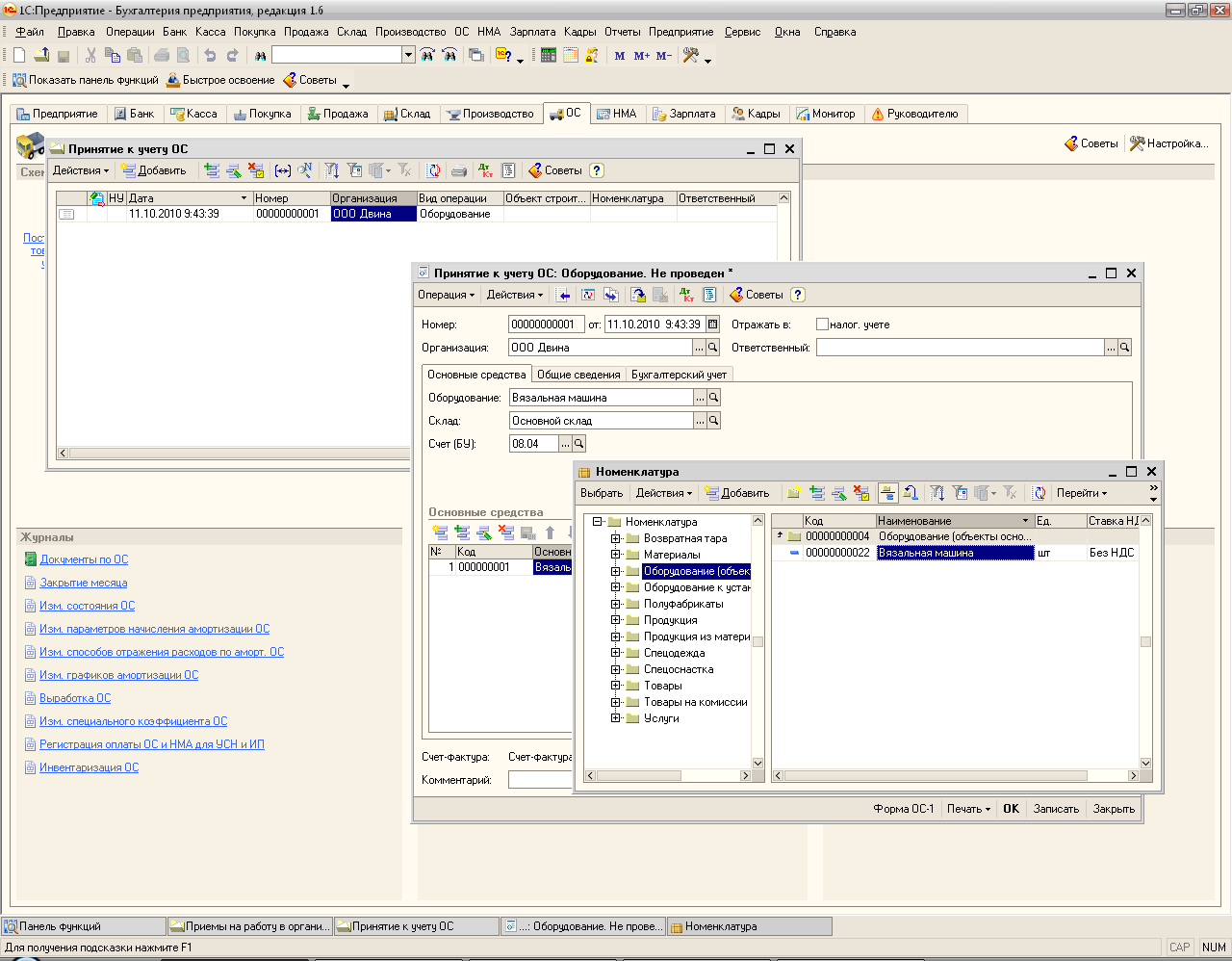Image resolution: width=1232 pixels, height=961 pixels.
Task: Click the help icon in journal window toolbar
Action: click(x=597, y=170)
